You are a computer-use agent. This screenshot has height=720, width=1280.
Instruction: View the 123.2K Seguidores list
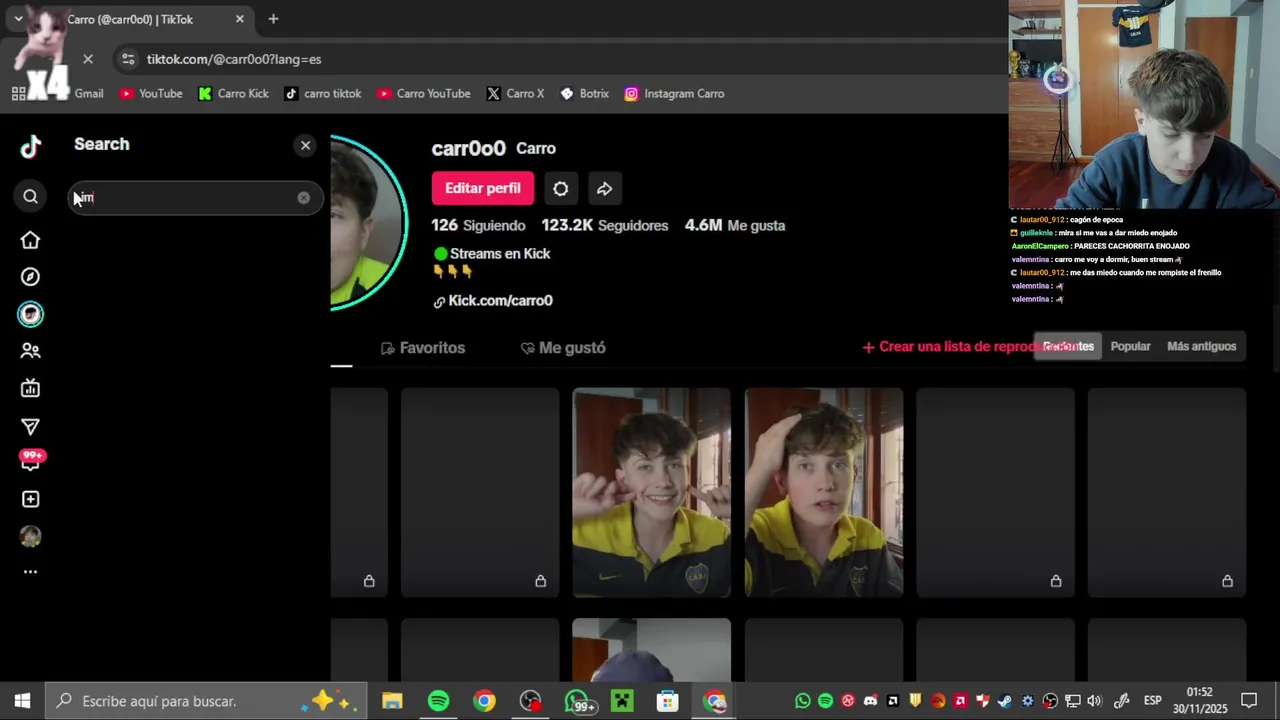pyautogui.click(x=605, y=225)
